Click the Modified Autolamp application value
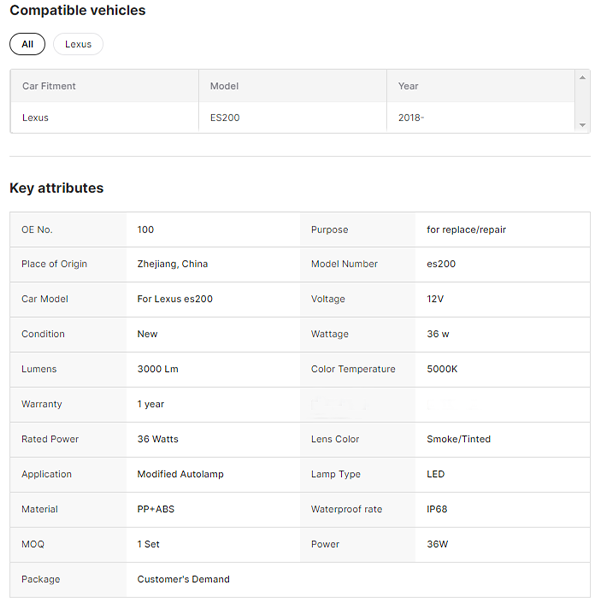 coord(180,474)
